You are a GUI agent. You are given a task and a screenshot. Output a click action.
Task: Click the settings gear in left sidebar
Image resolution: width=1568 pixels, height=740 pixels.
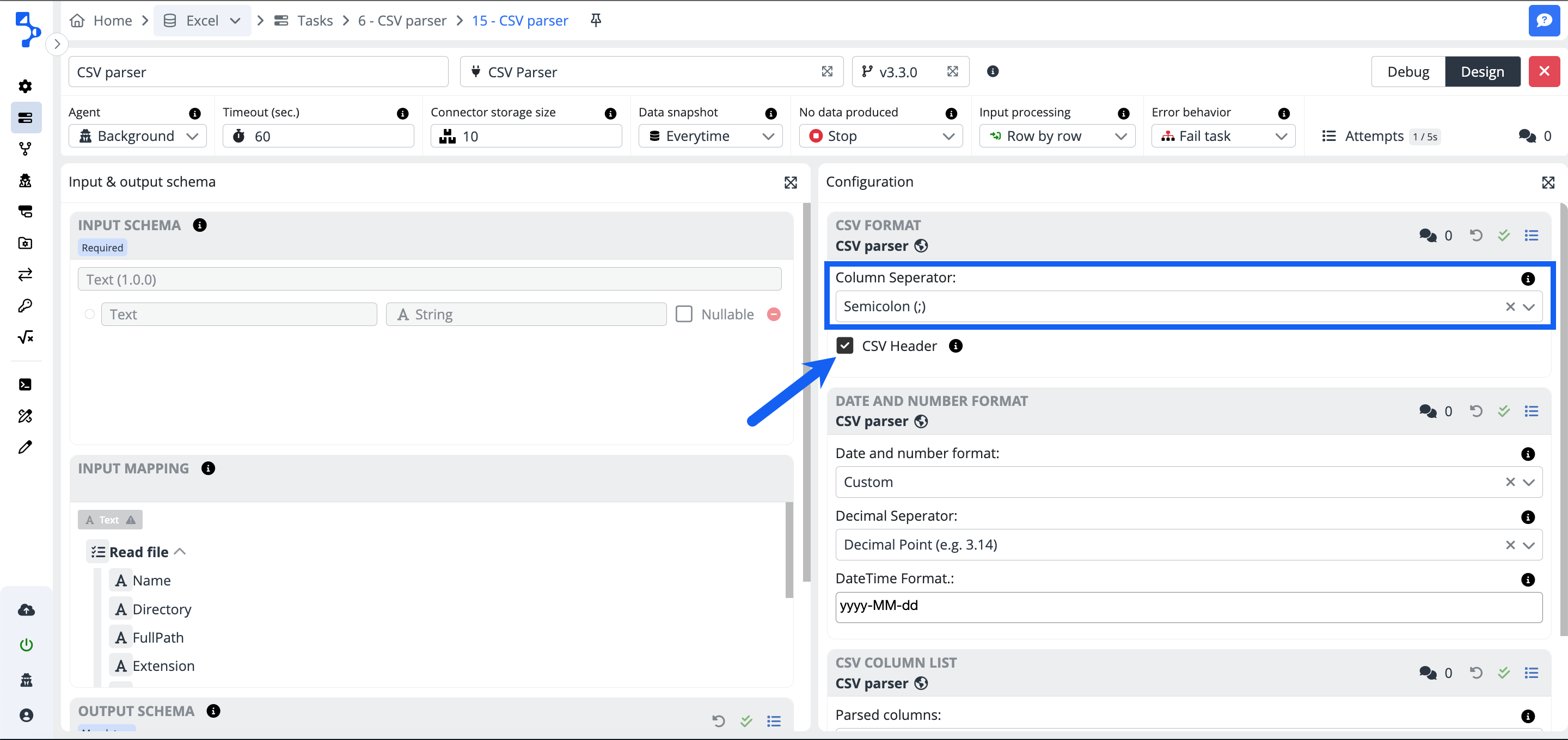pyautogui.click(x=25, y=86)
